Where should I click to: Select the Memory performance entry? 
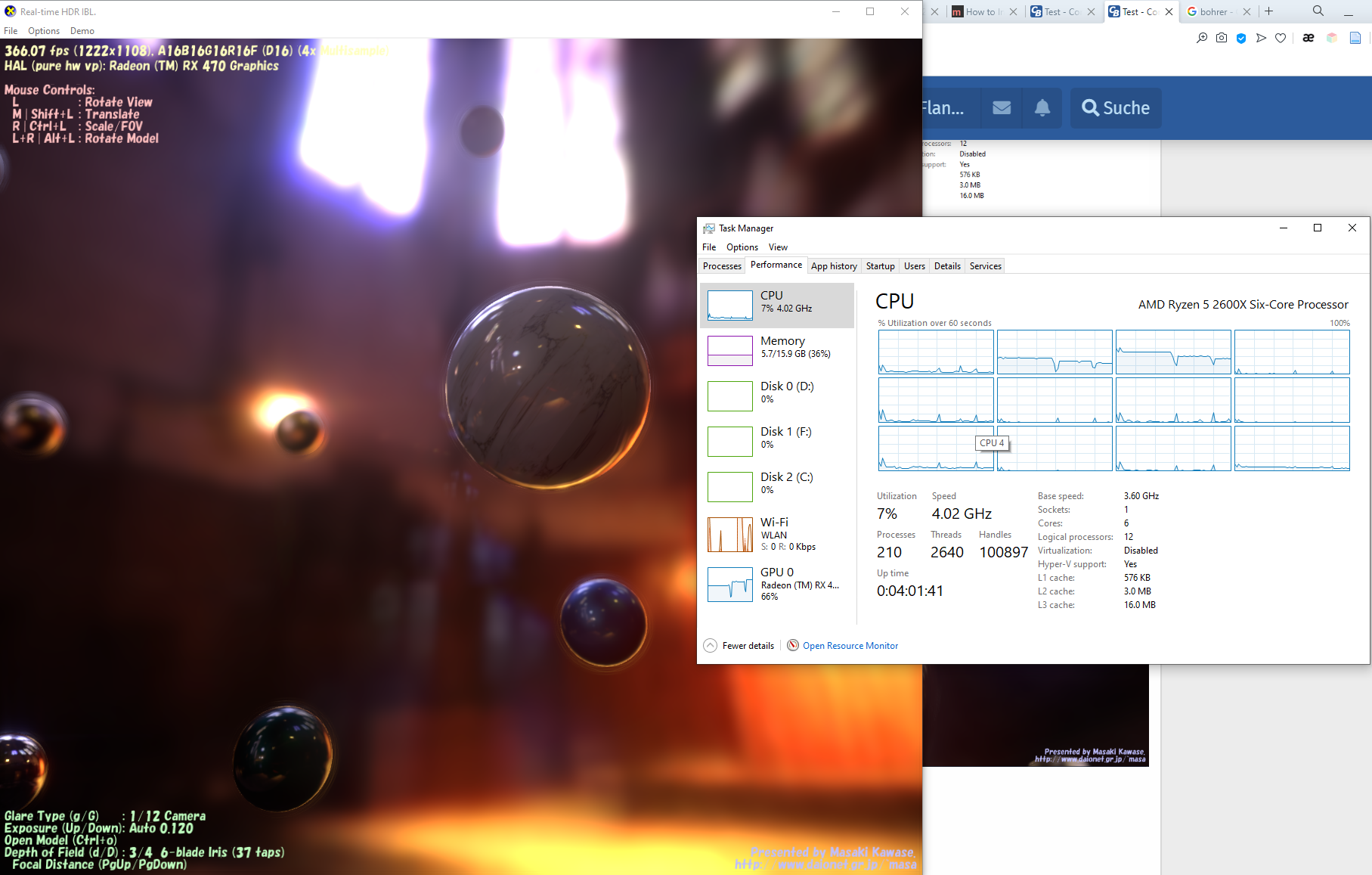(777, 350)
